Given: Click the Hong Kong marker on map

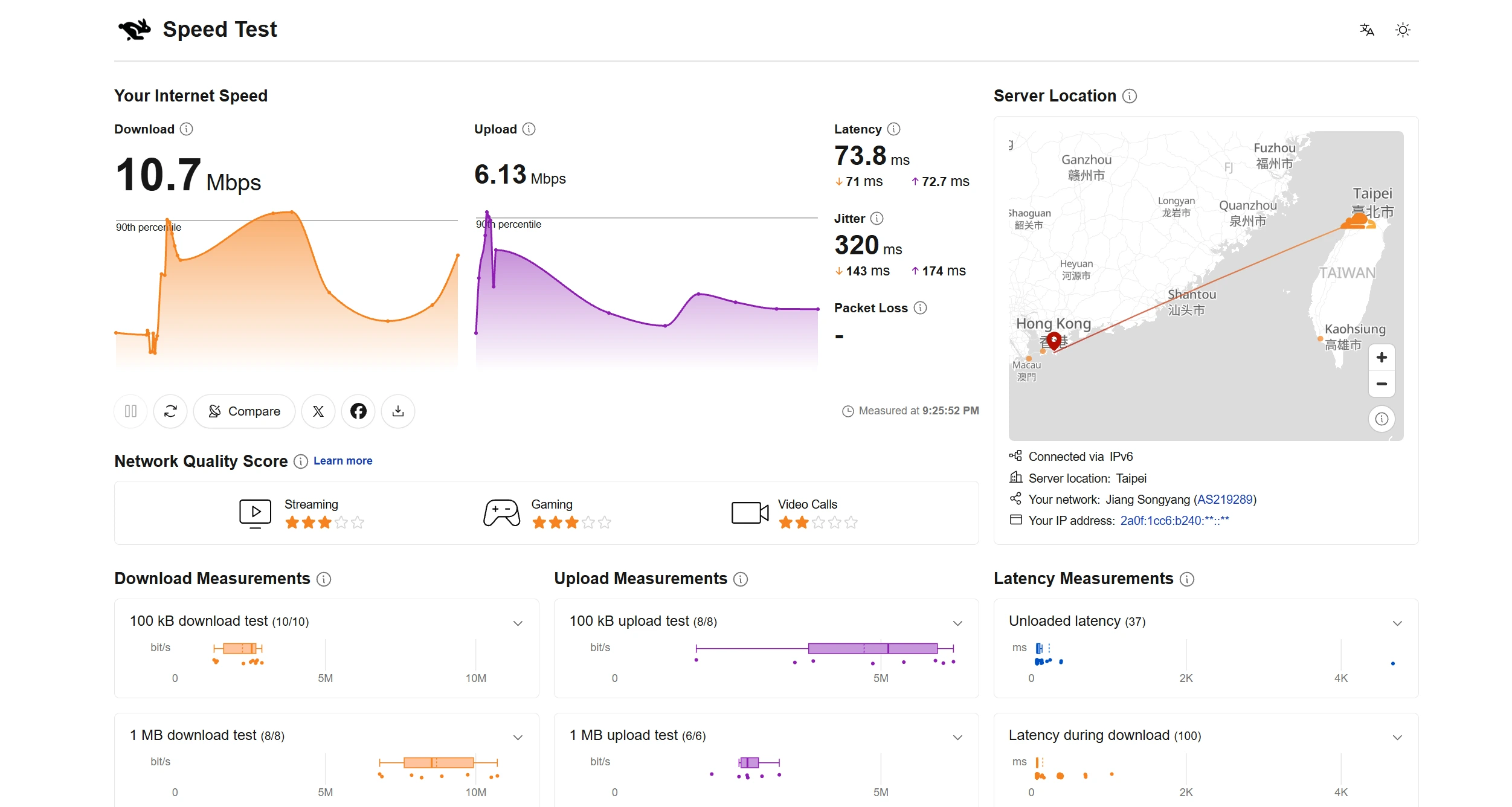Looking at the screenshot, I should click(1054, 341).
